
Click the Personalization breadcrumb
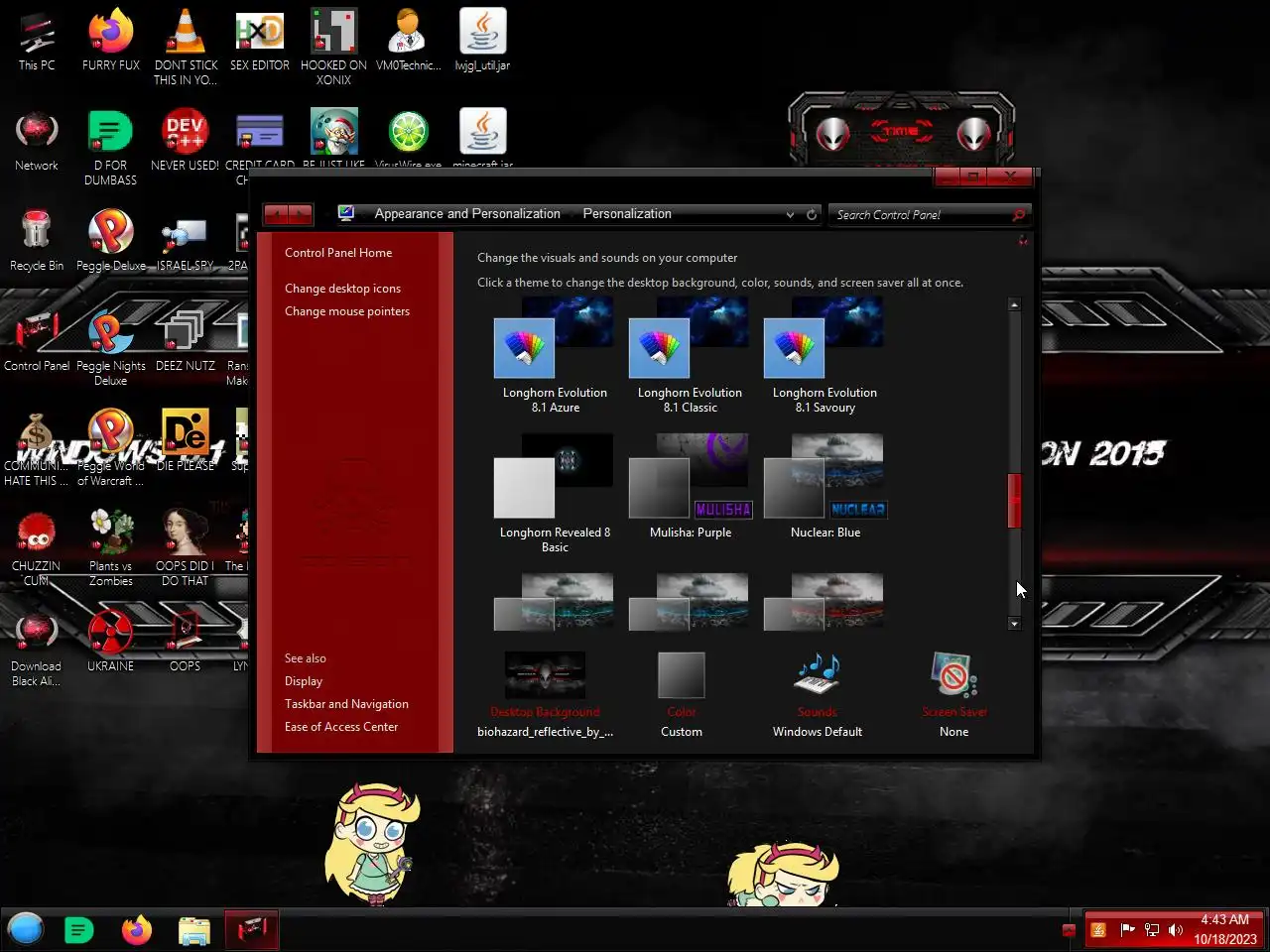click(627, 214)
